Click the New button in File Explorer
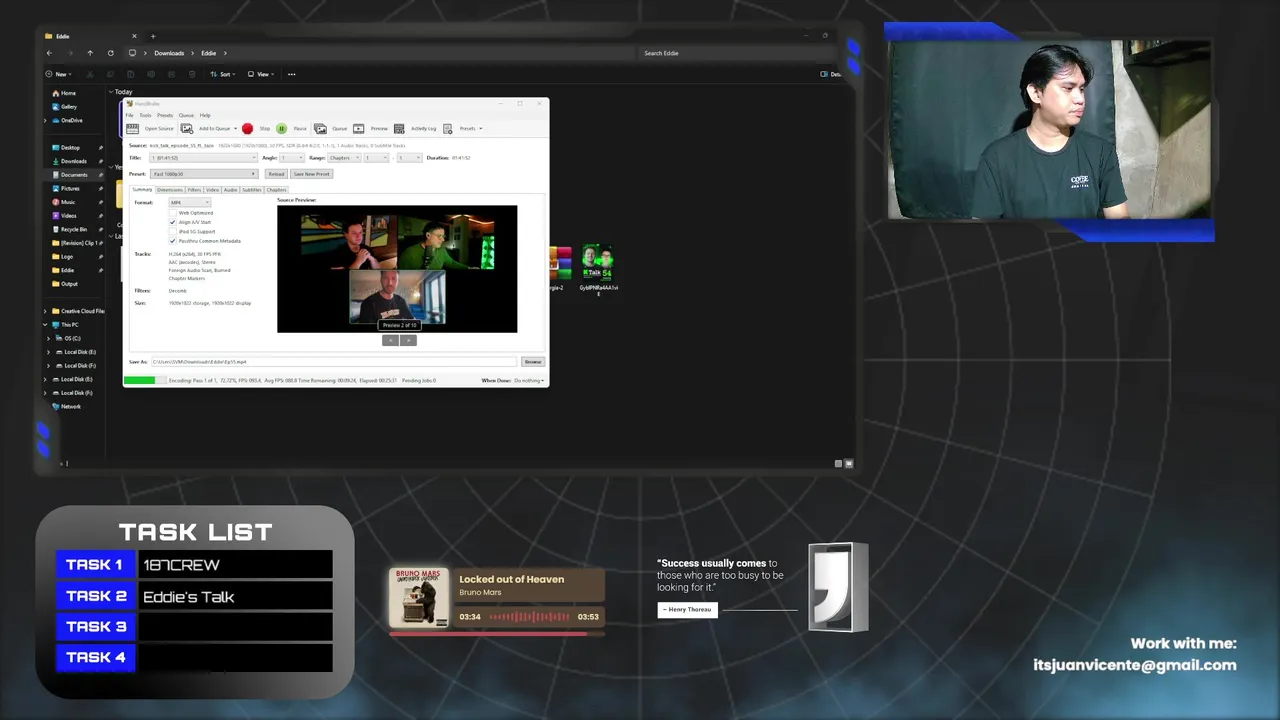 (59, 74)
